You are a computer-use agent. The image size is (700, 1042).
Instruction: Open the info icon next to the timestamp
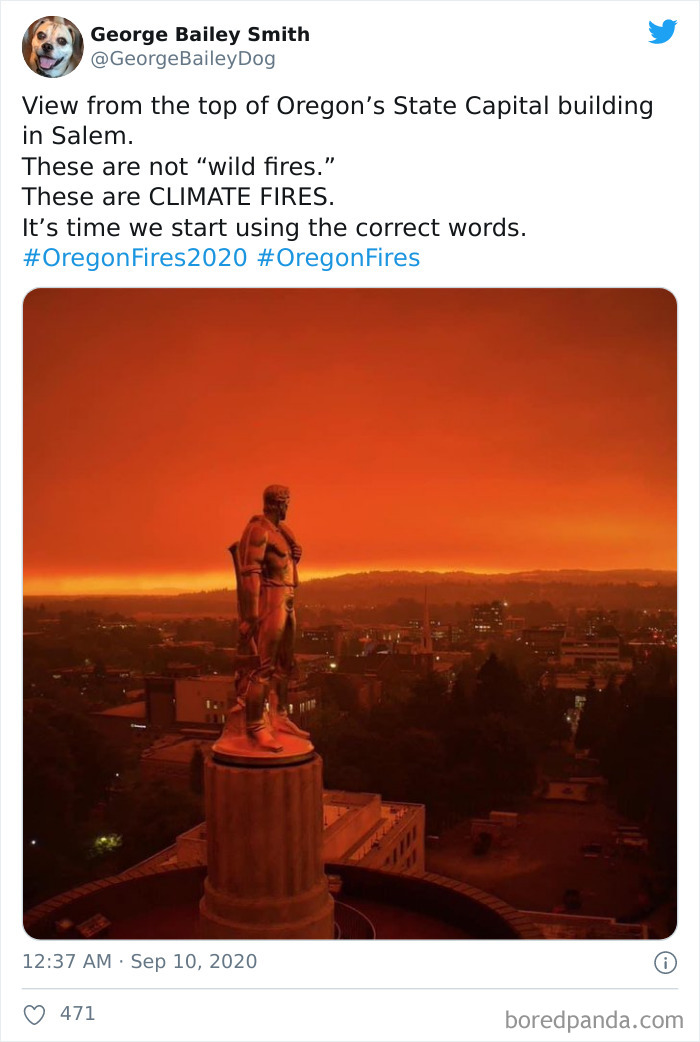coord(667,961)
